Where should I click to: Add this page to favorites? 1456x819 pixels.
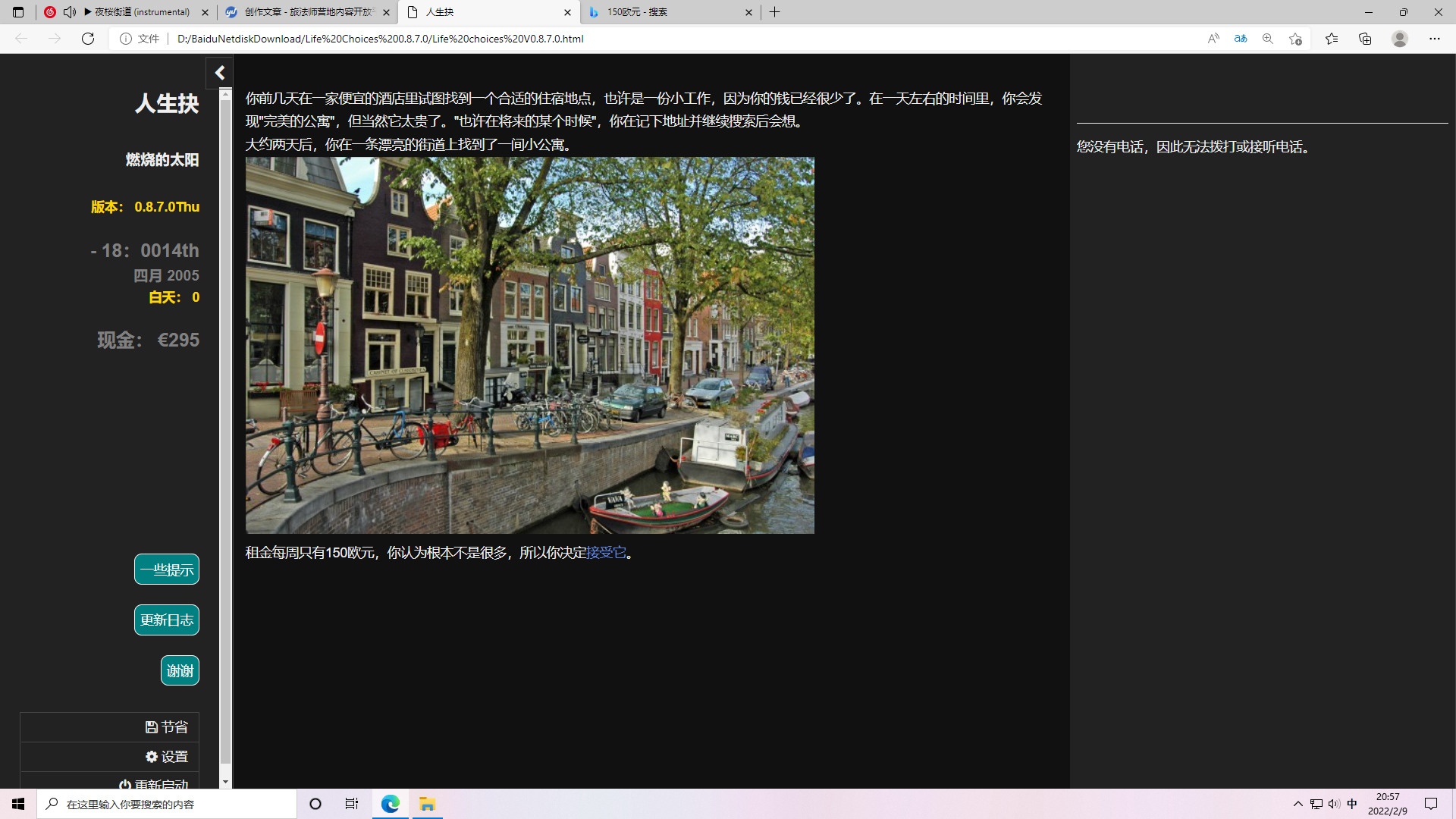click(1295, 39)
